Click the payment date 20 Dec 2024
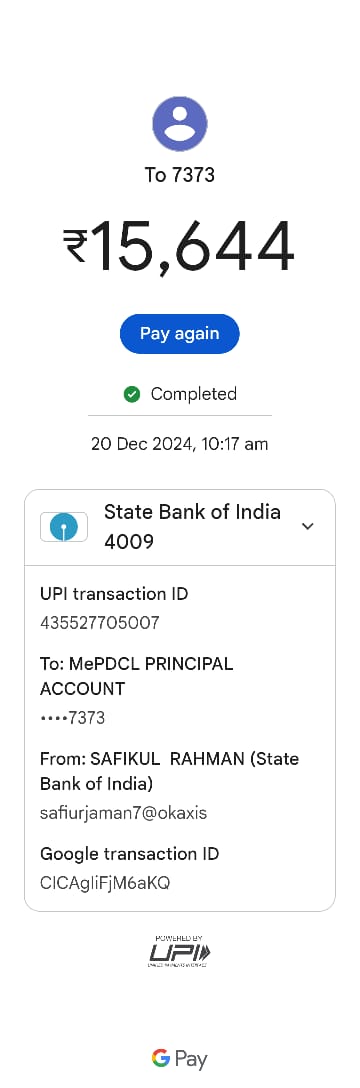Viewport: 360px width, 1088px height. tap(142, 443)
